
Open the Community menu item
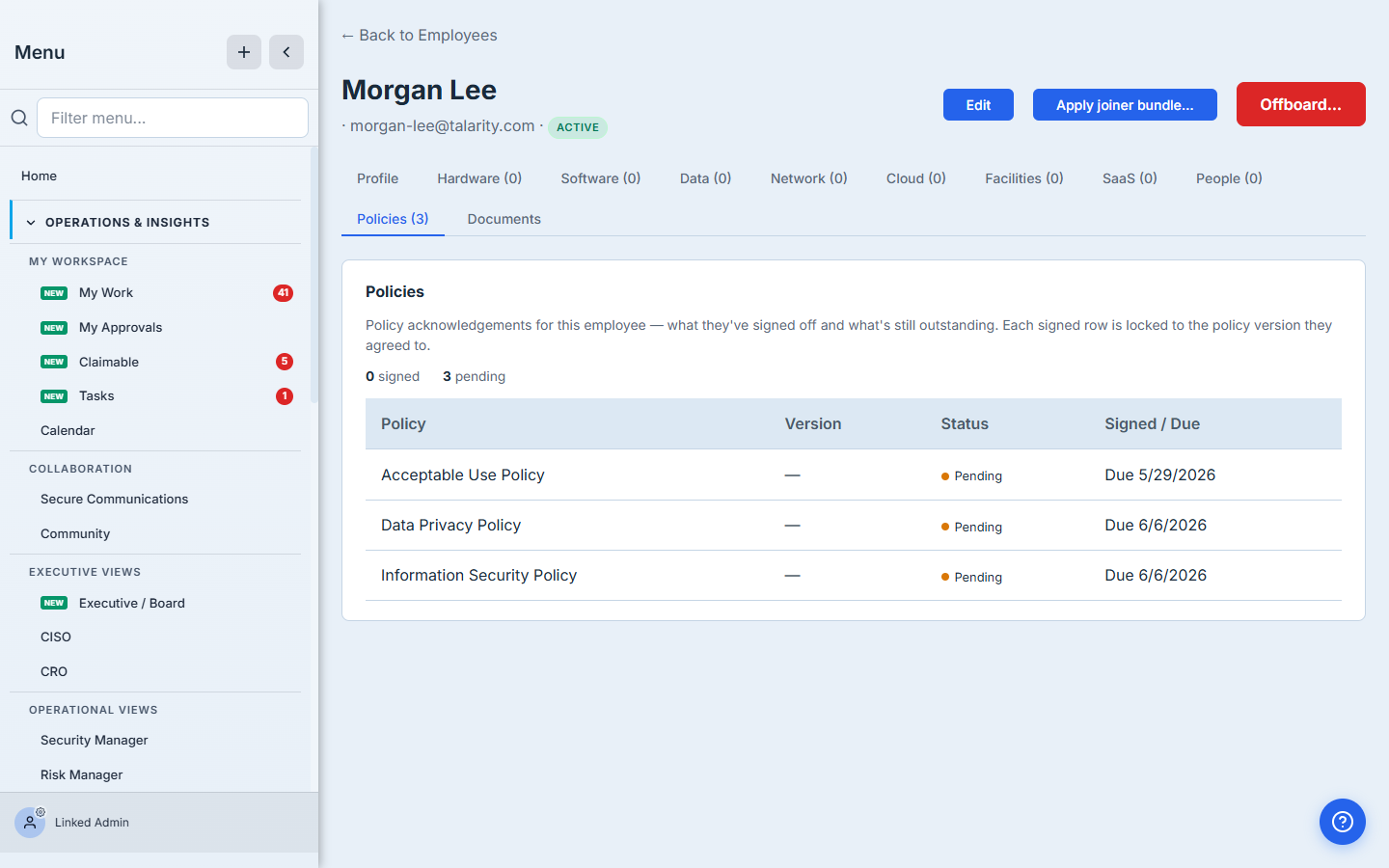click(75, 534)
